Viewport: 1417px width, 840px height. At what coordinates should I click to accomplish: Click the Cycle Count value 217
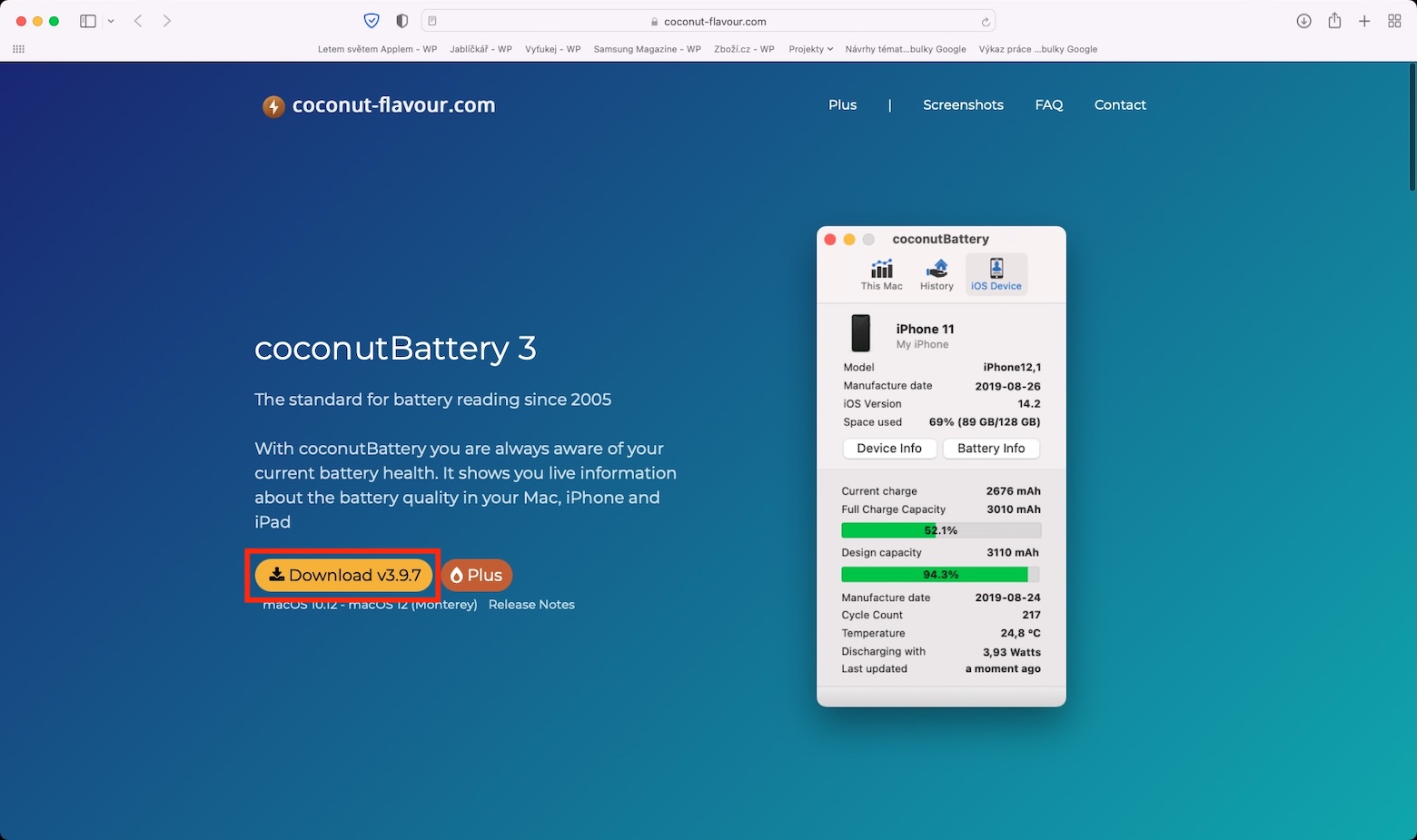click(x=1031, y=616)
